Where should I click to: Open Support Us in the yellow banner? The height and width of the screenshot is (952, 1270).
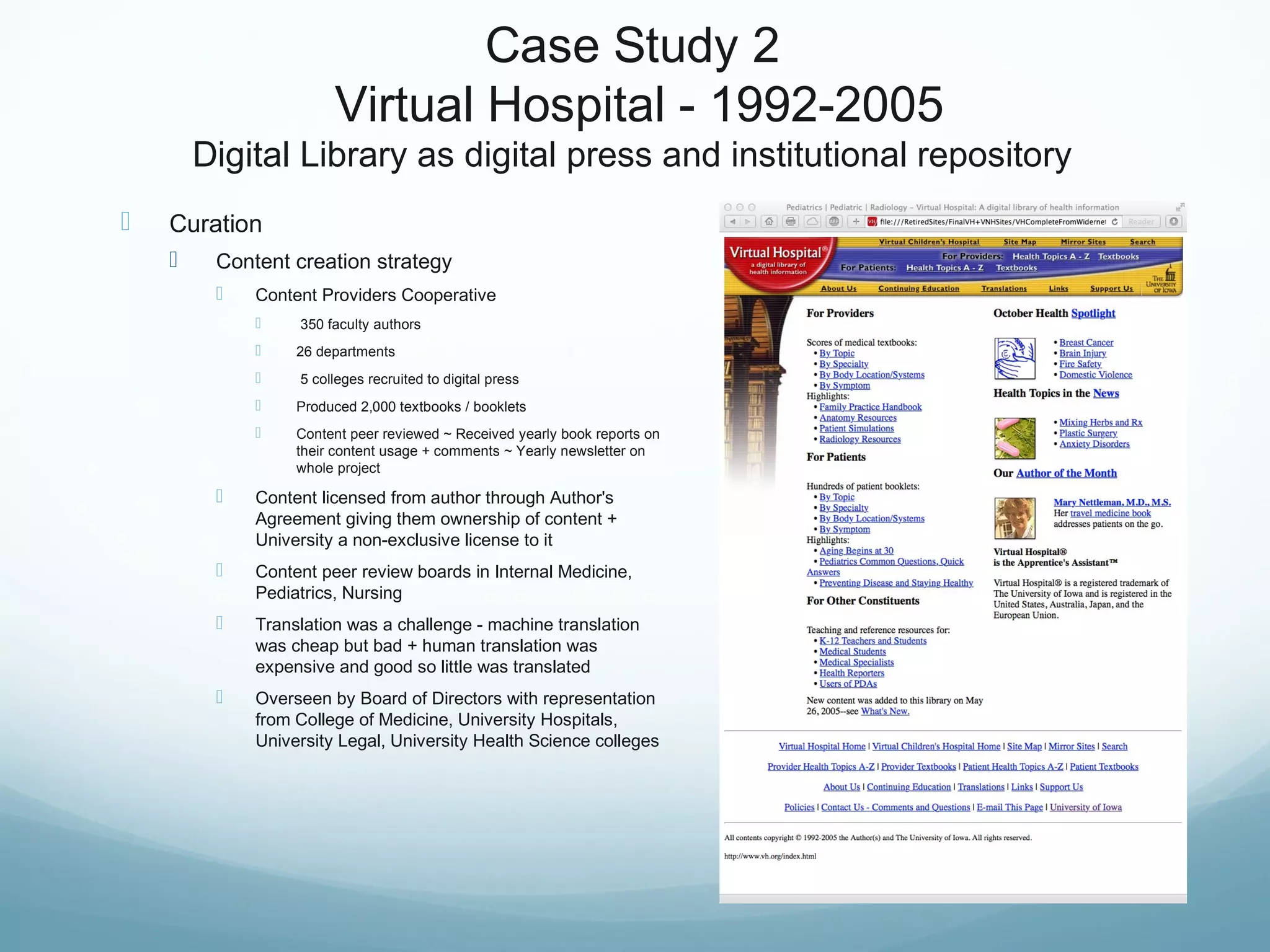coord(1111,289)
